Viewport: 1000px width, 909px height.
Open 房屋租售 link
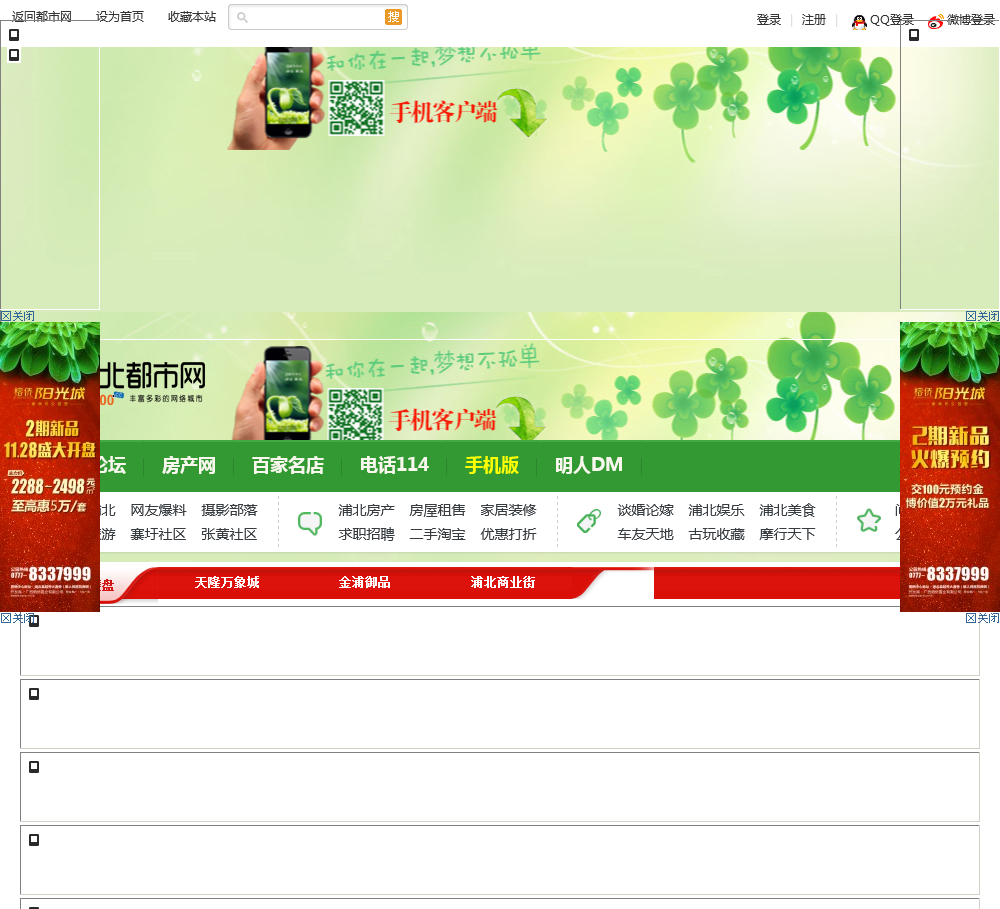pos(437,510)
